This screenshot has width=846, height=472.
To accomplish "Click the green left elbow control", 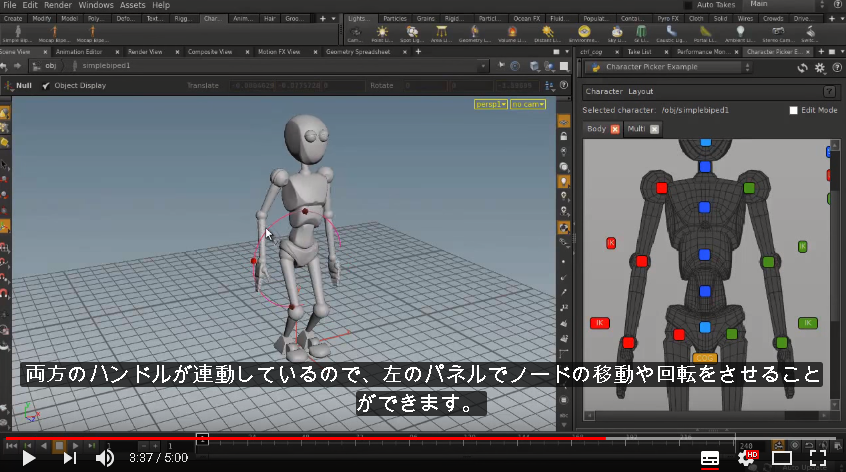I will 768,262.
